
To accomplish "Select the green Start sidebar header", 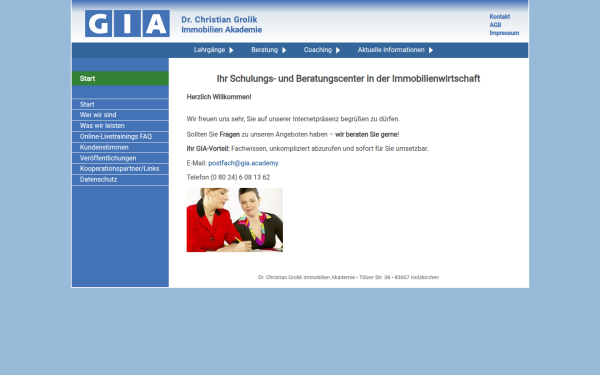I will 120,78.
